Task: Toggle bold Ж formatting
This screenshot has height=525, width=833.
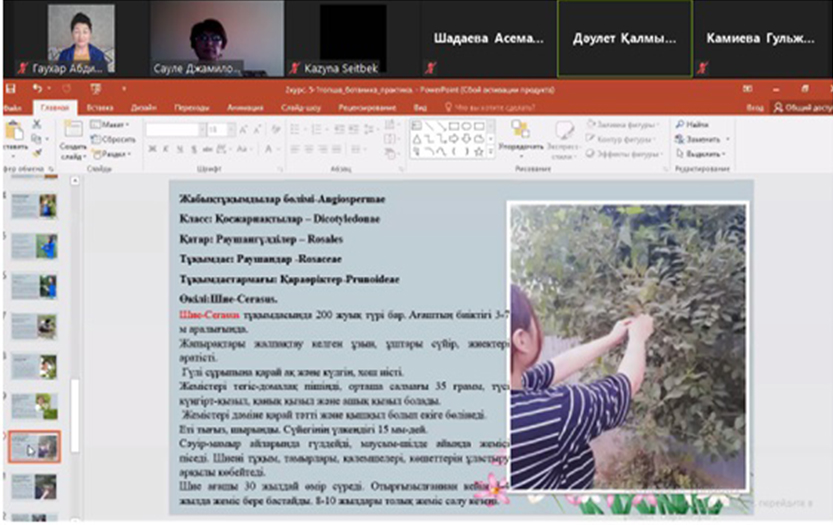Action: click(152, 149)
